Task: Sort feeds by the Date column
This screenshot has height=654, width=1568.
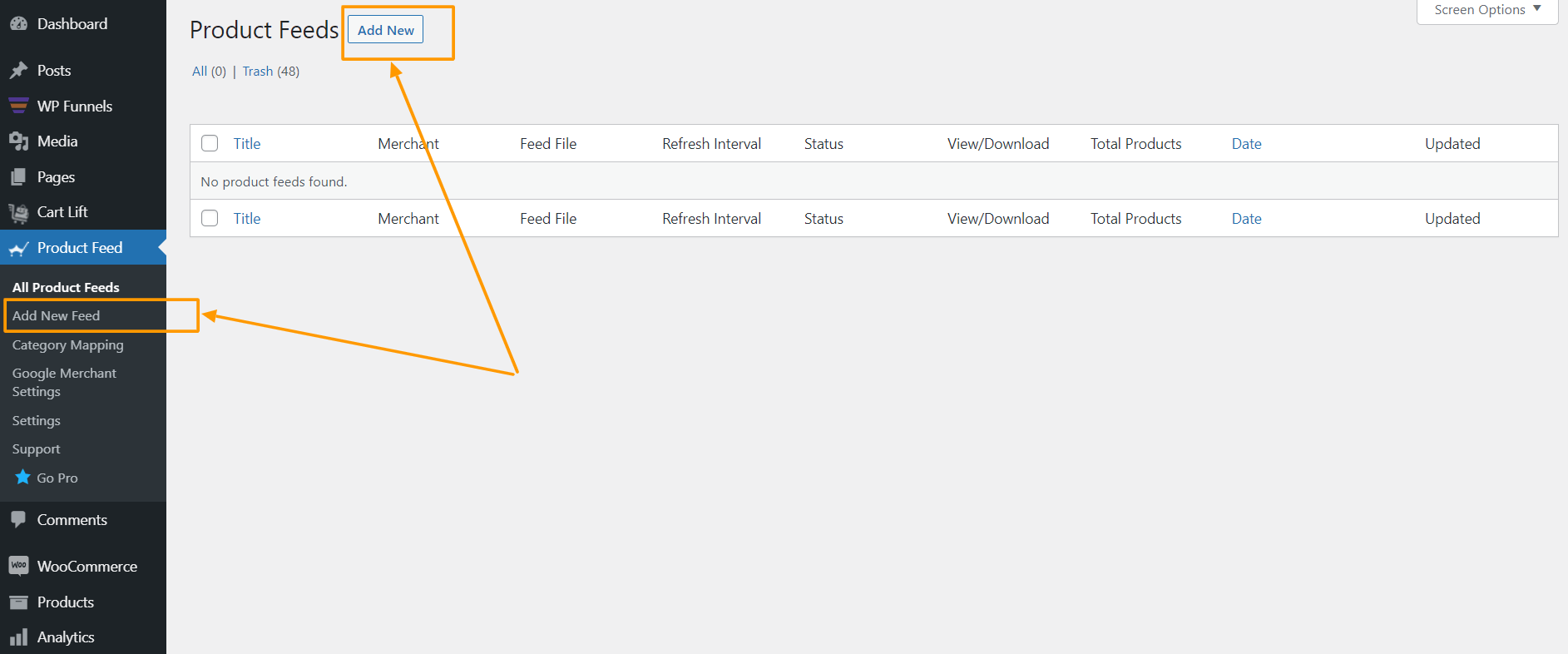Action: (x=1246, y=143)
